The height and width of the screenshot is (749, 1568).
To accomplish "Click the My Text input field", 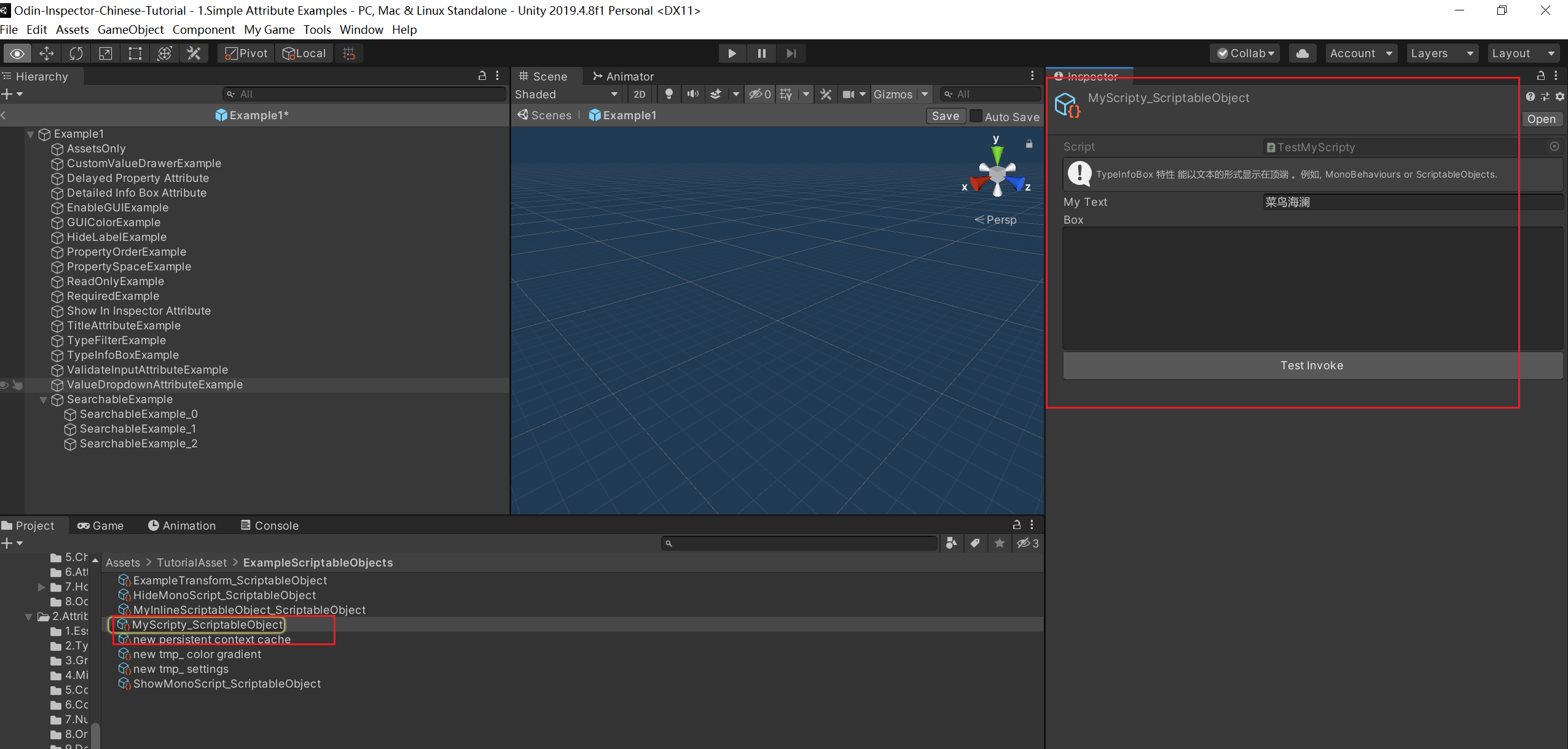I will coord(1413,202).
